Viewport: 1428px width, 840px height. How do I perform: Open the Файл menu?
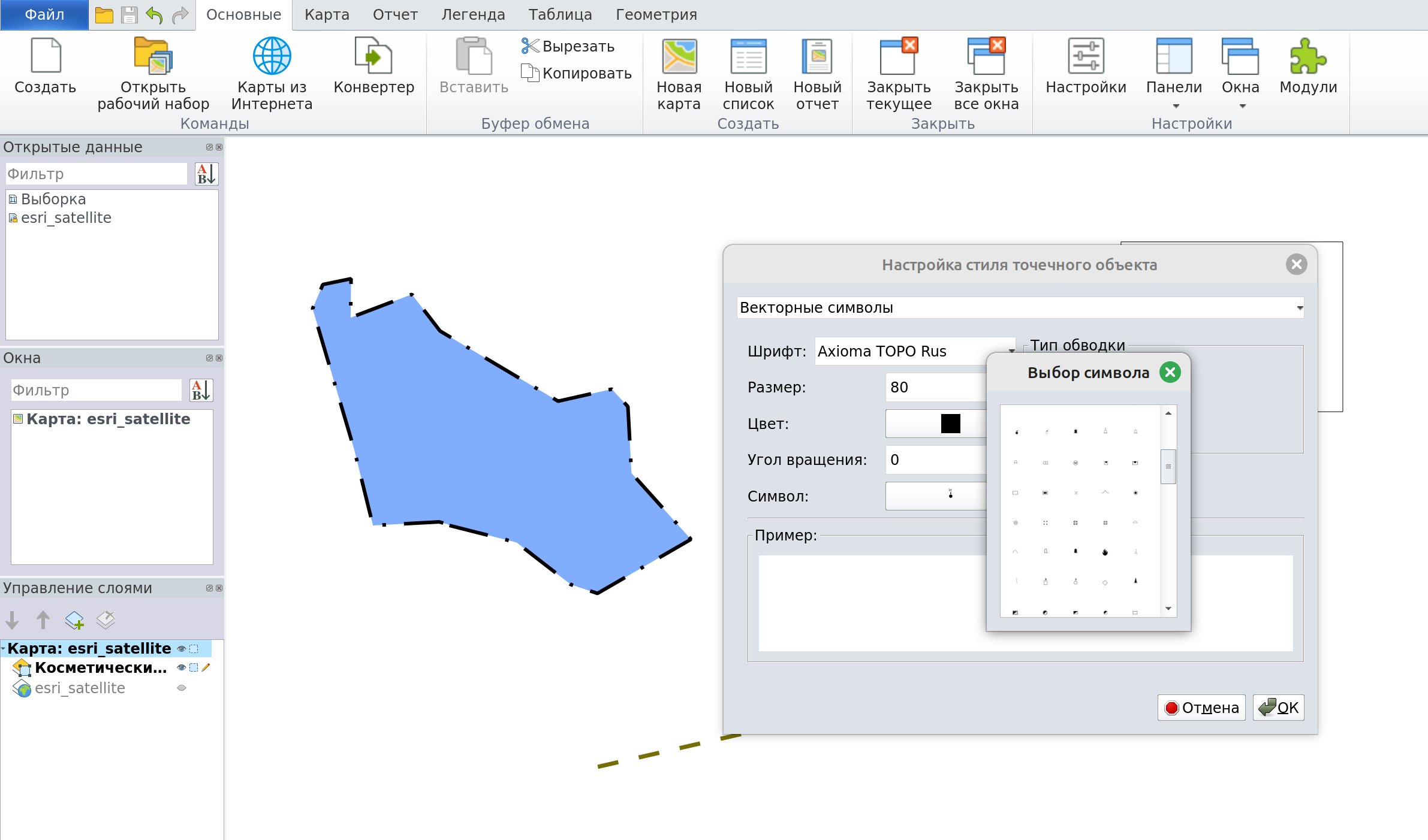pyautogui.click(x=44, y=15)
